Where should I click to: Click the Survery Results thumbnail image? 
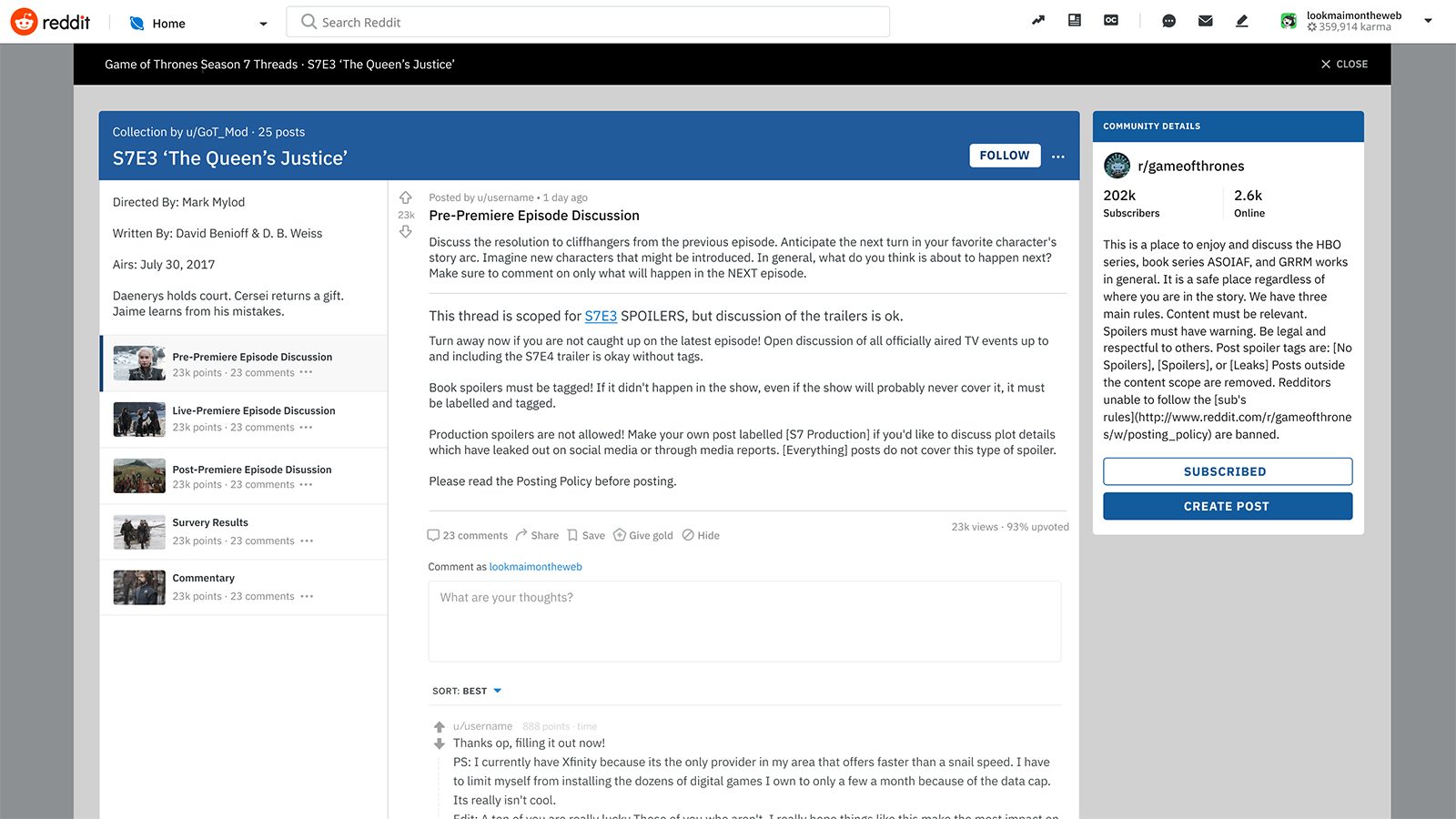[139, 531]
